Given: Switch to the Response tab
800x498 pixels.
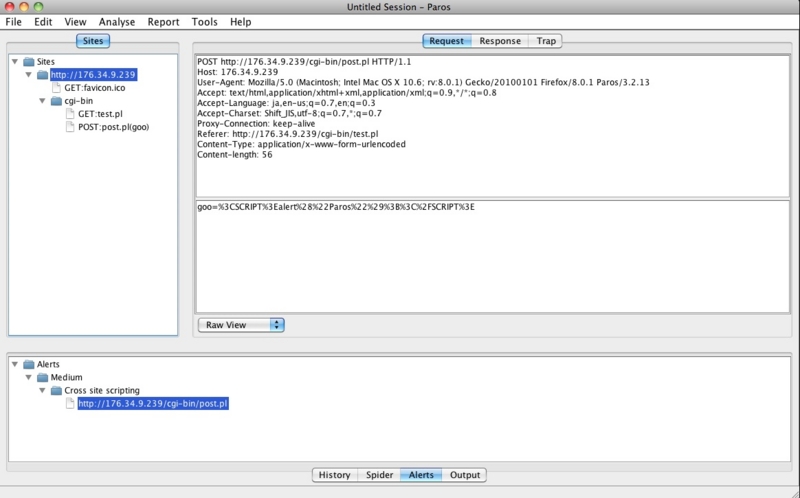Looking at the screenshot, I should pyautogui.click(x=500, y=41).
